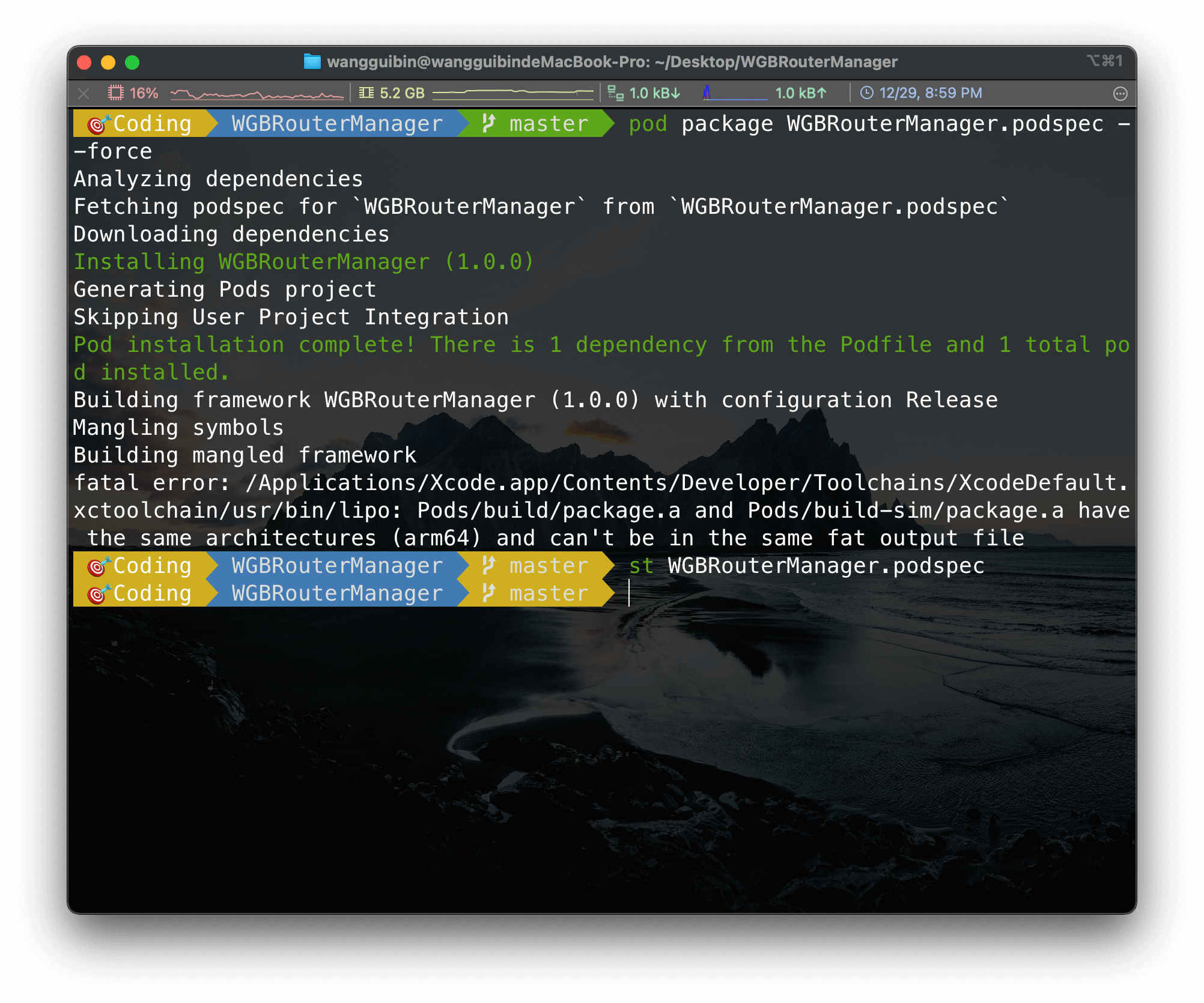The height and width of the screenshot is (1003, 1204).
Task: Click the green master branch segment in first prompt
Action: click(535, 124)
